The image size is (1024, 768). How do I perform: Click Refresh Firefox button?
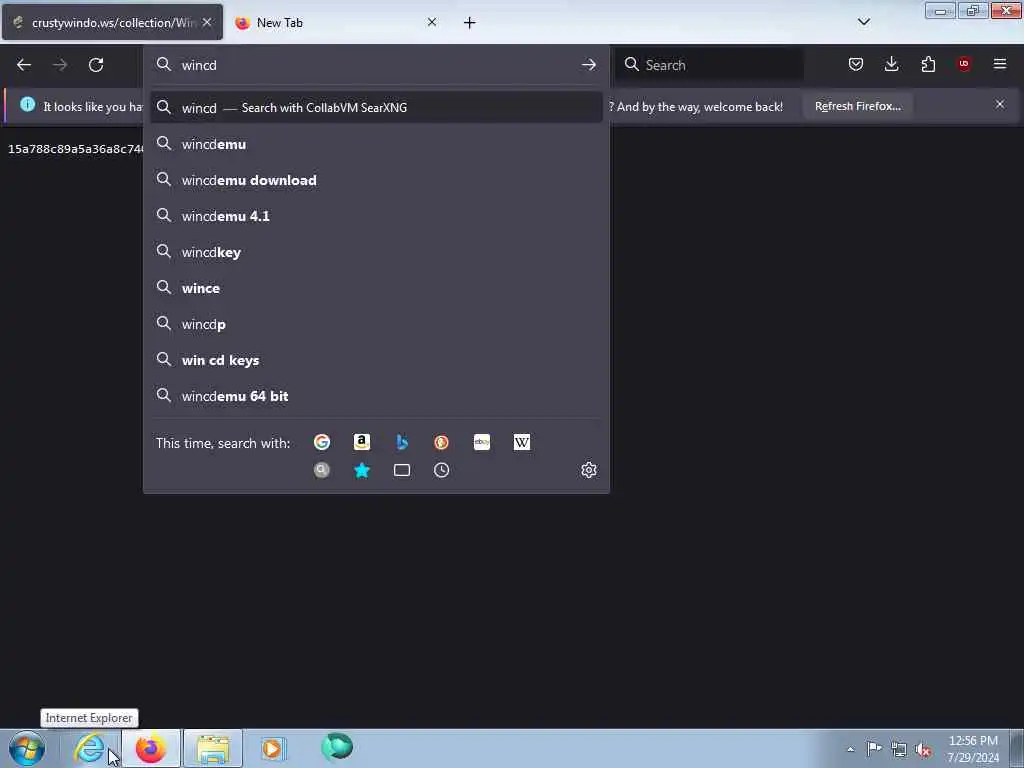857,106
